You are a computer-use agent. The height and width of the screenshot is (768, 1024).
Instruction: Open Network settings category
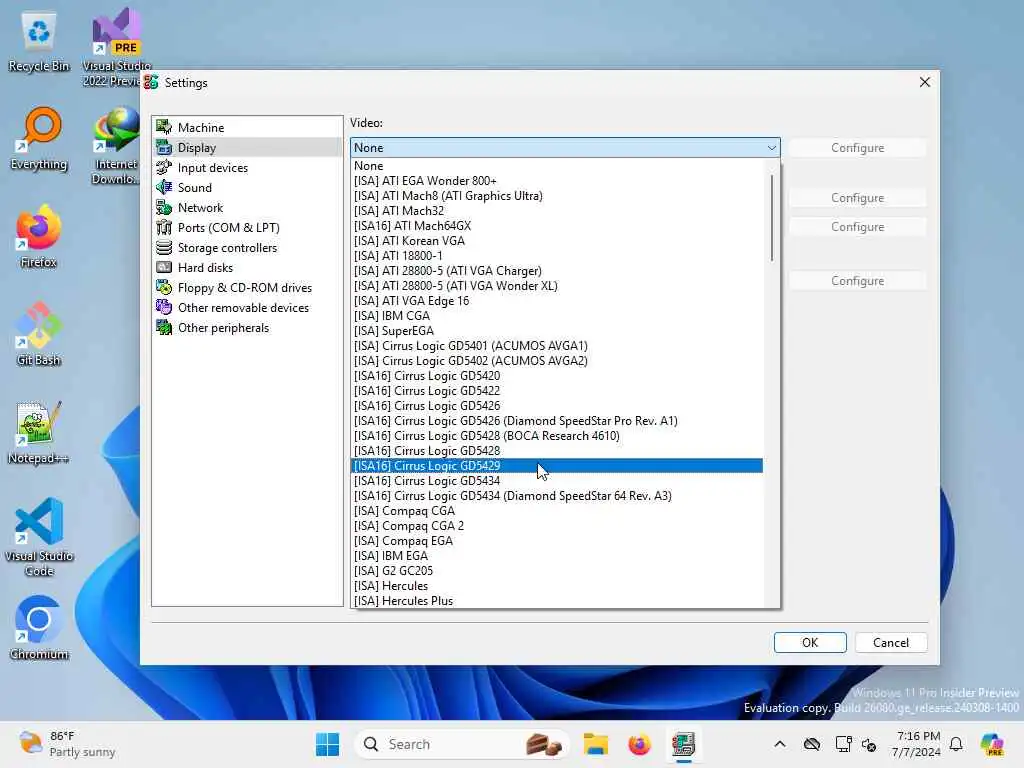coord(247,208)
